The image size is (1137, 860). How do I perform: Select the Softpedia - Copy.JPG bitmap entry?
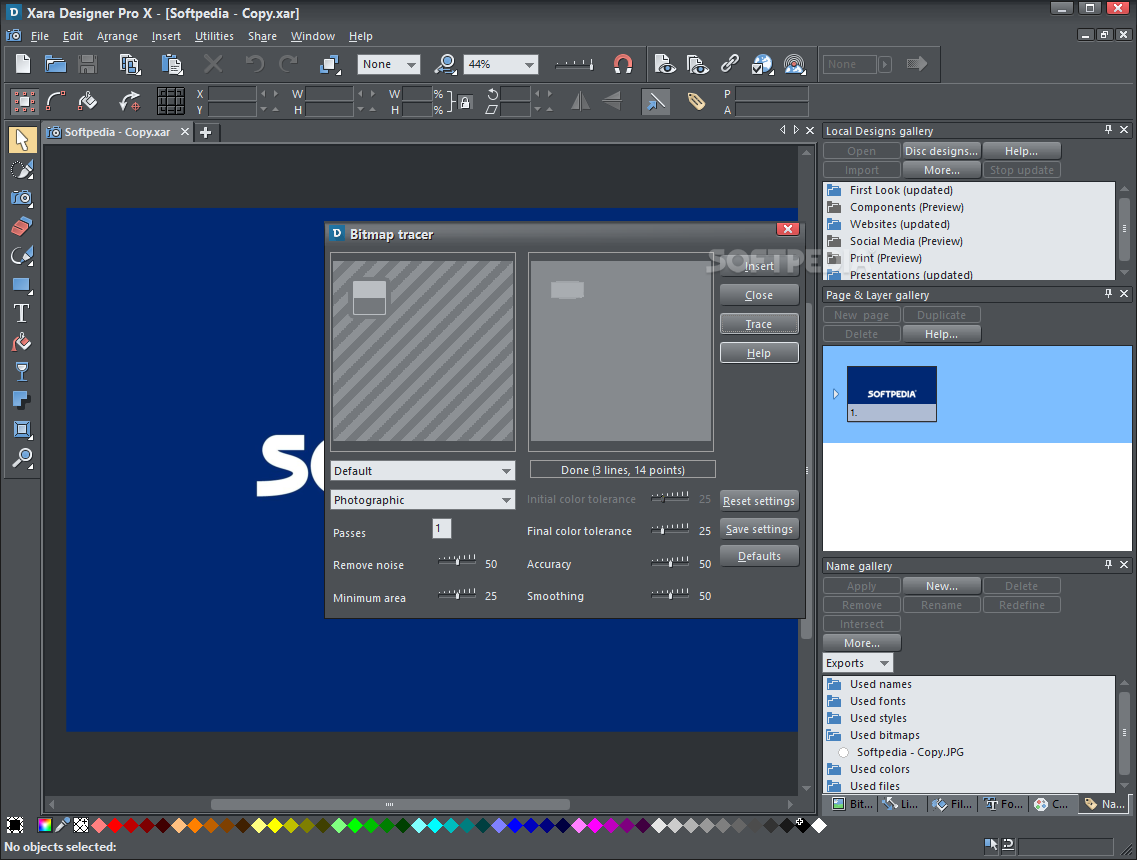pos(910,752)
